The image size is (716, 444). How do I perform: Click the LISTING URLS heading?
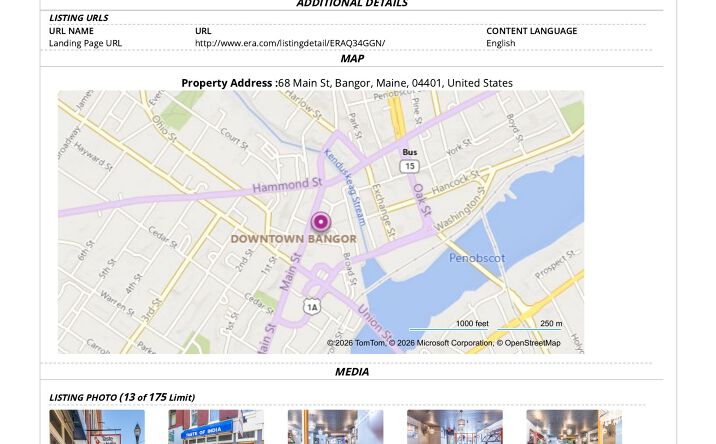click(79, 18)
